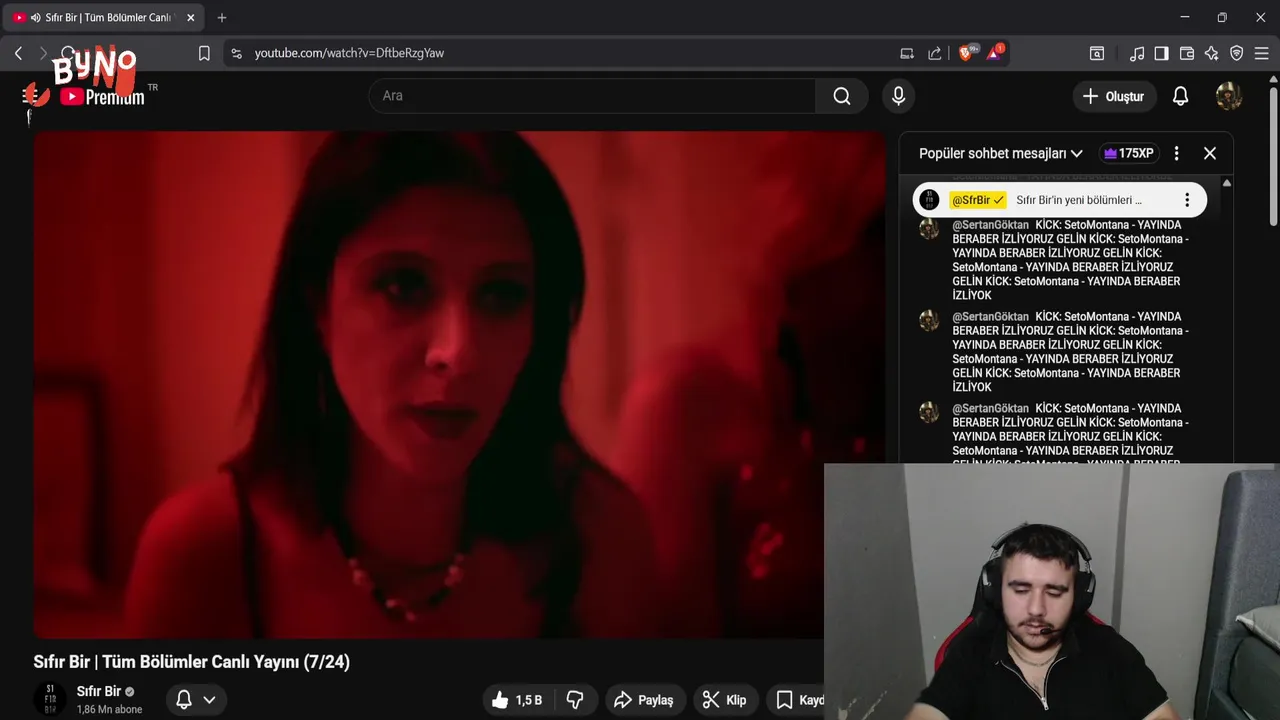
Task: Click the YouTube search magnifier button
Action: point(842,96)
